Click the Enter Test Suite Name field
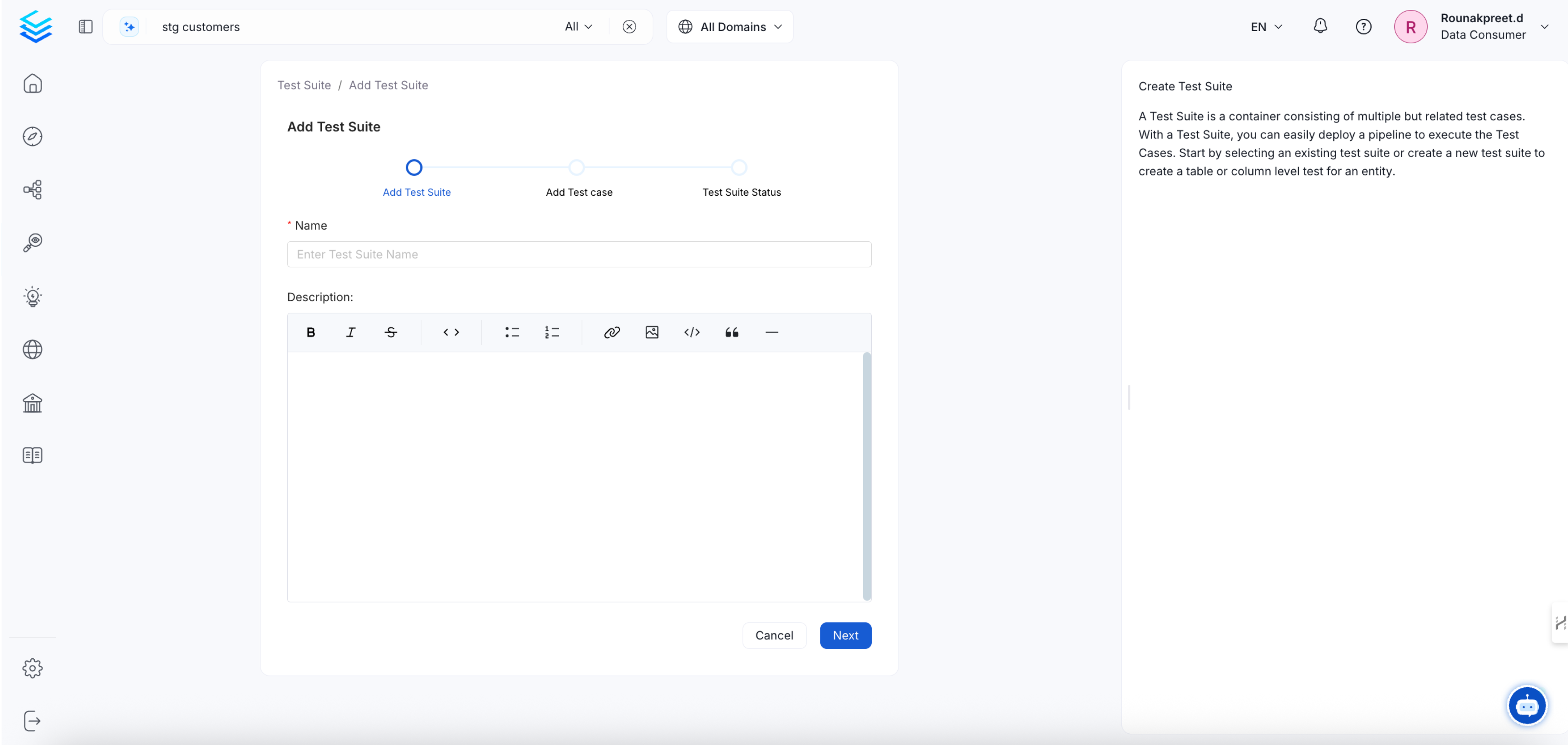The image size is (1568, 745). coord(578,254)
